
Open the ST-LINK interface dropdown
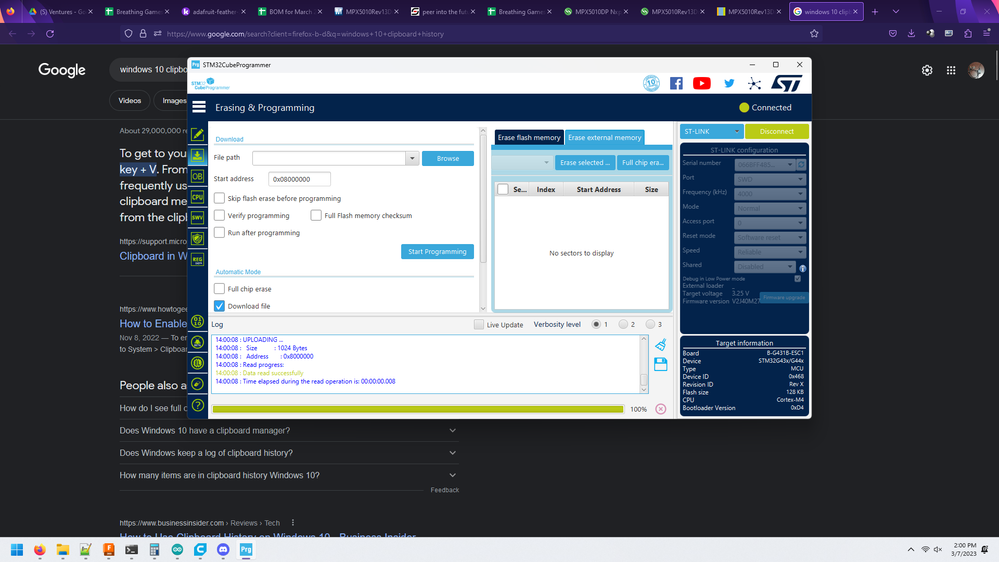(711, 131)
